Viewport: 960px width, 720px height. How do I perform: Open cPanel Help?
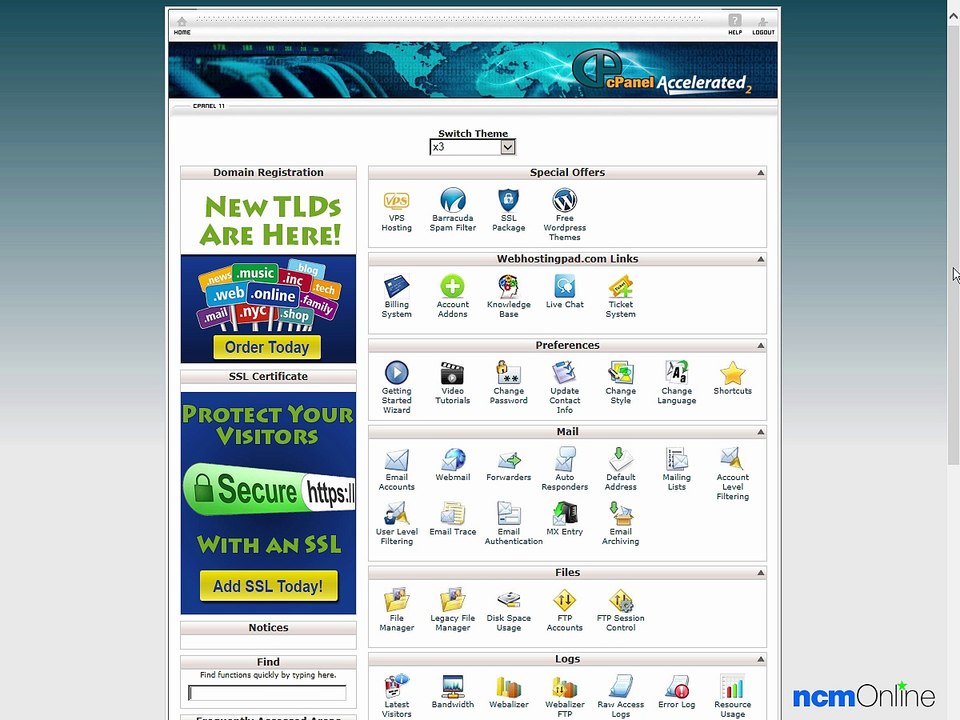pos(735,24)
